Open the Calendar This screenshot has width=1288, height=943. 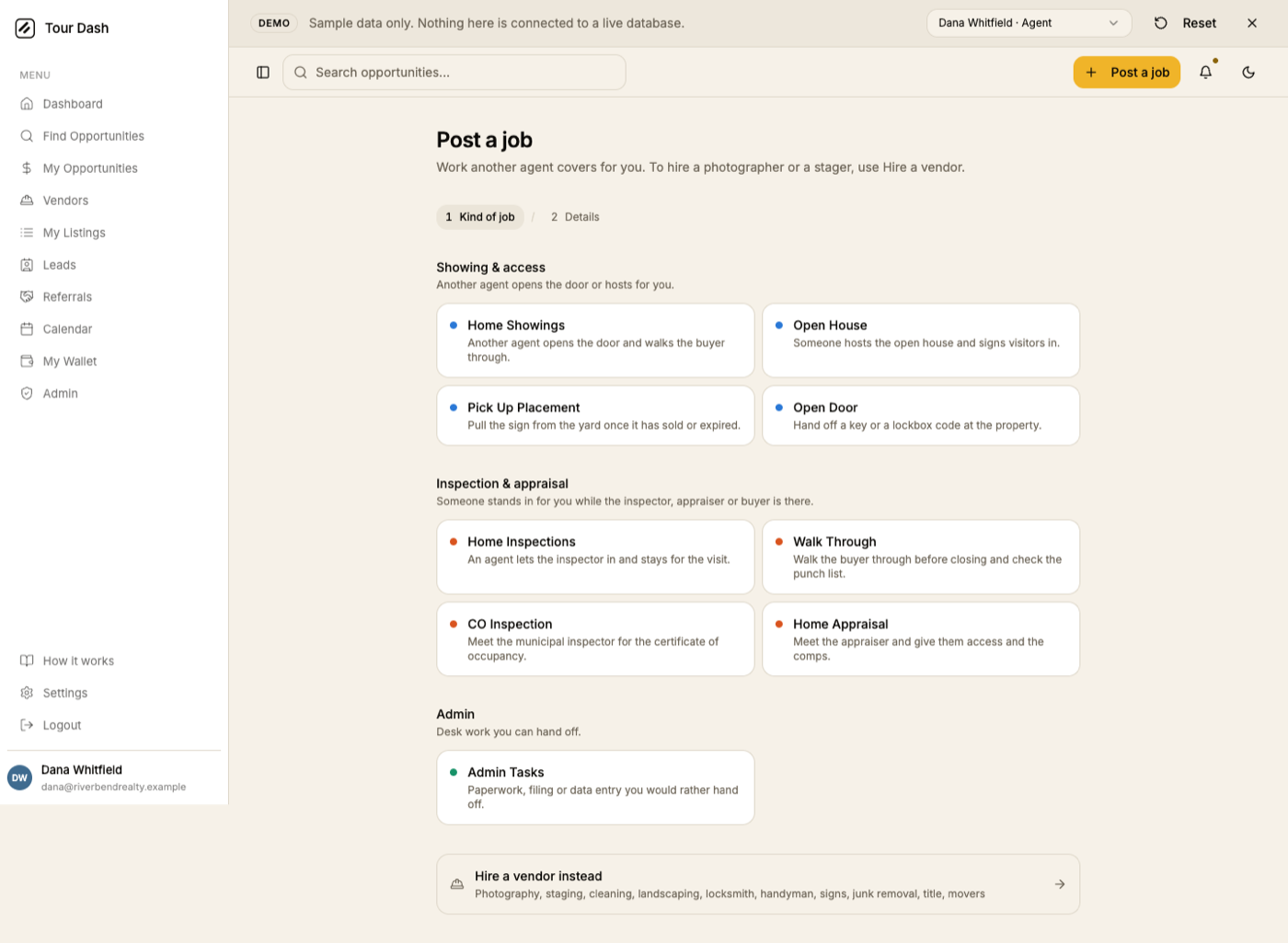pos(114,329)
